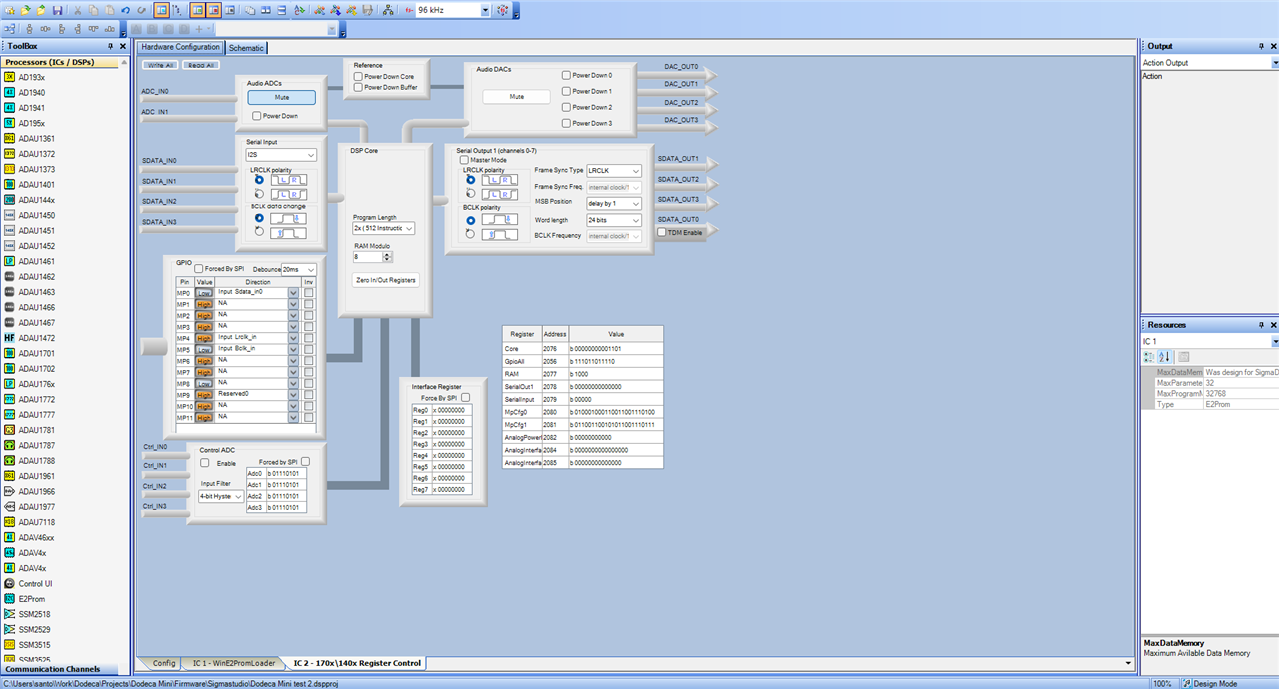This screenshot has width=1279, height=689.
Task: Click the Undo arrow icon
Action: [x=125, y=10]
